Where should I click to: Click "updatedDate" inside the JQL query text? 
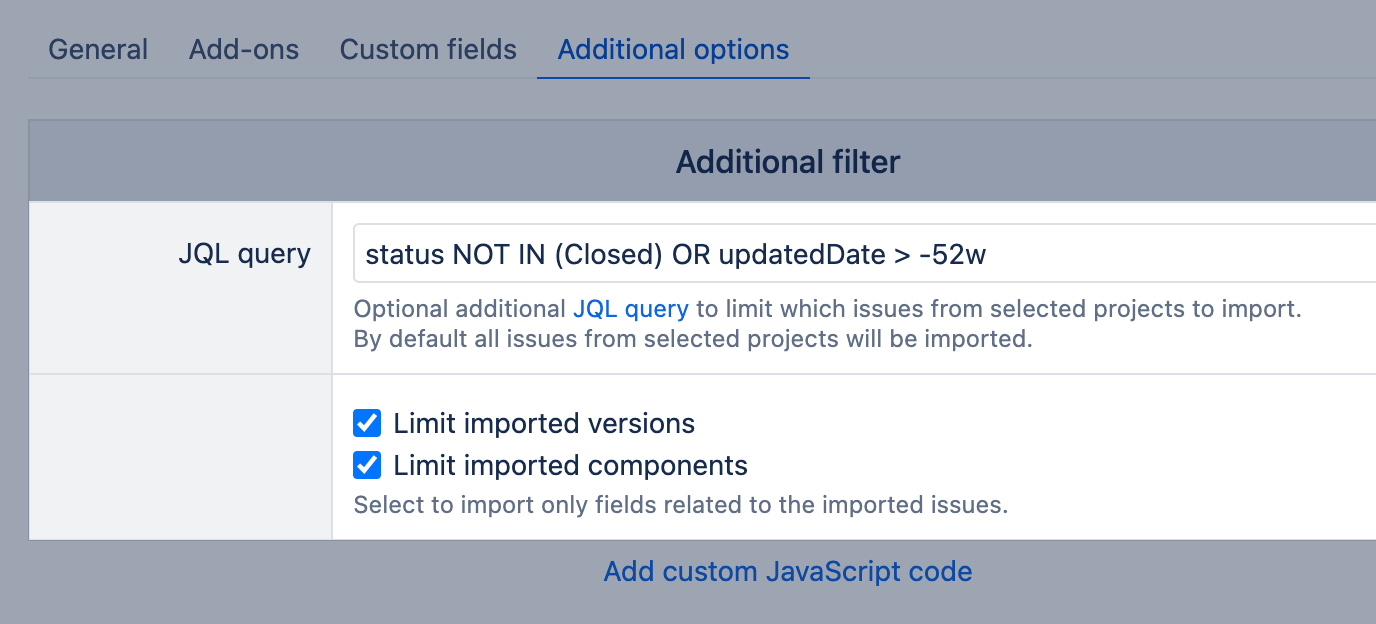coord(797,254)
